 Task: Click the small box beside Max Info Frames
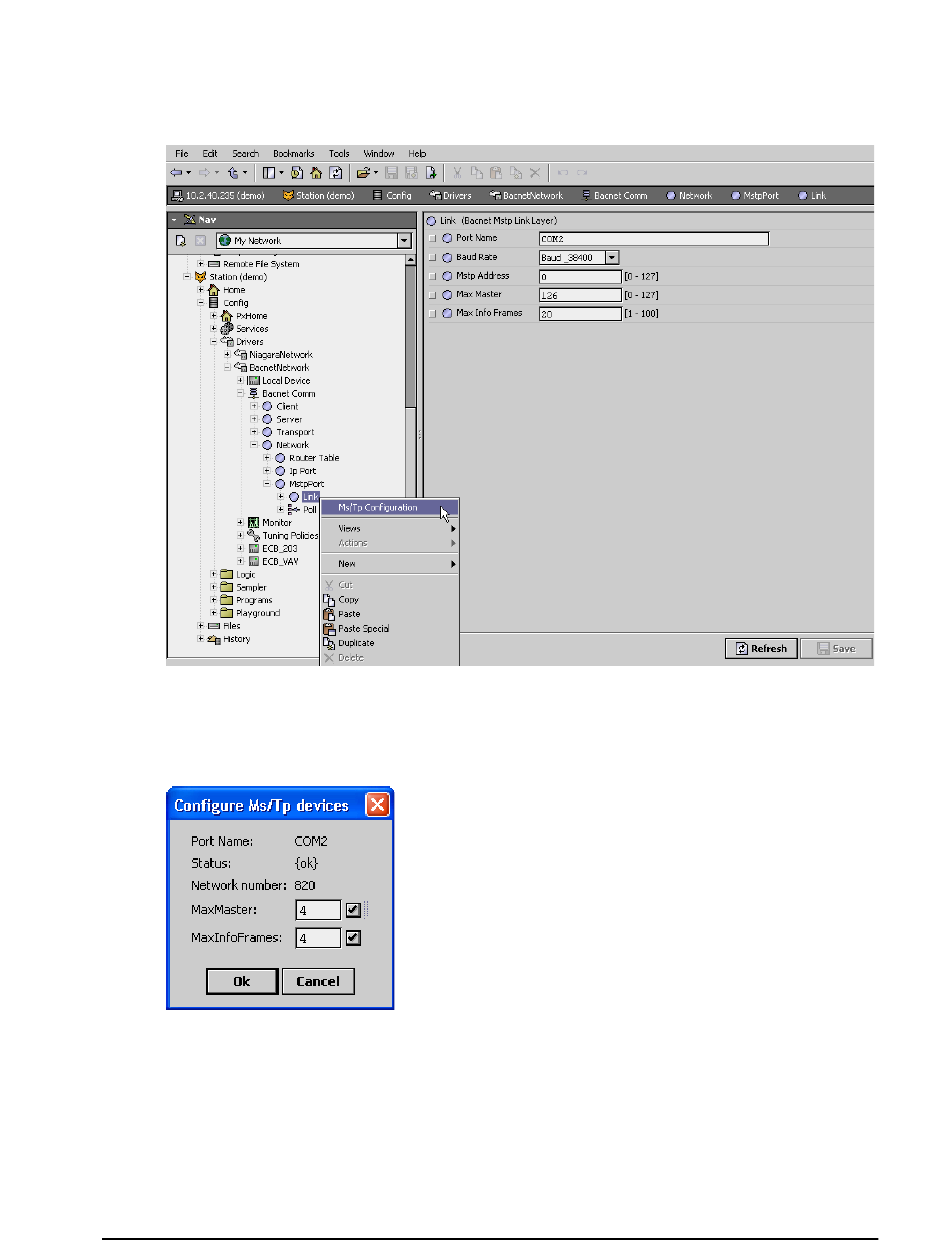[x=433, y=313]
